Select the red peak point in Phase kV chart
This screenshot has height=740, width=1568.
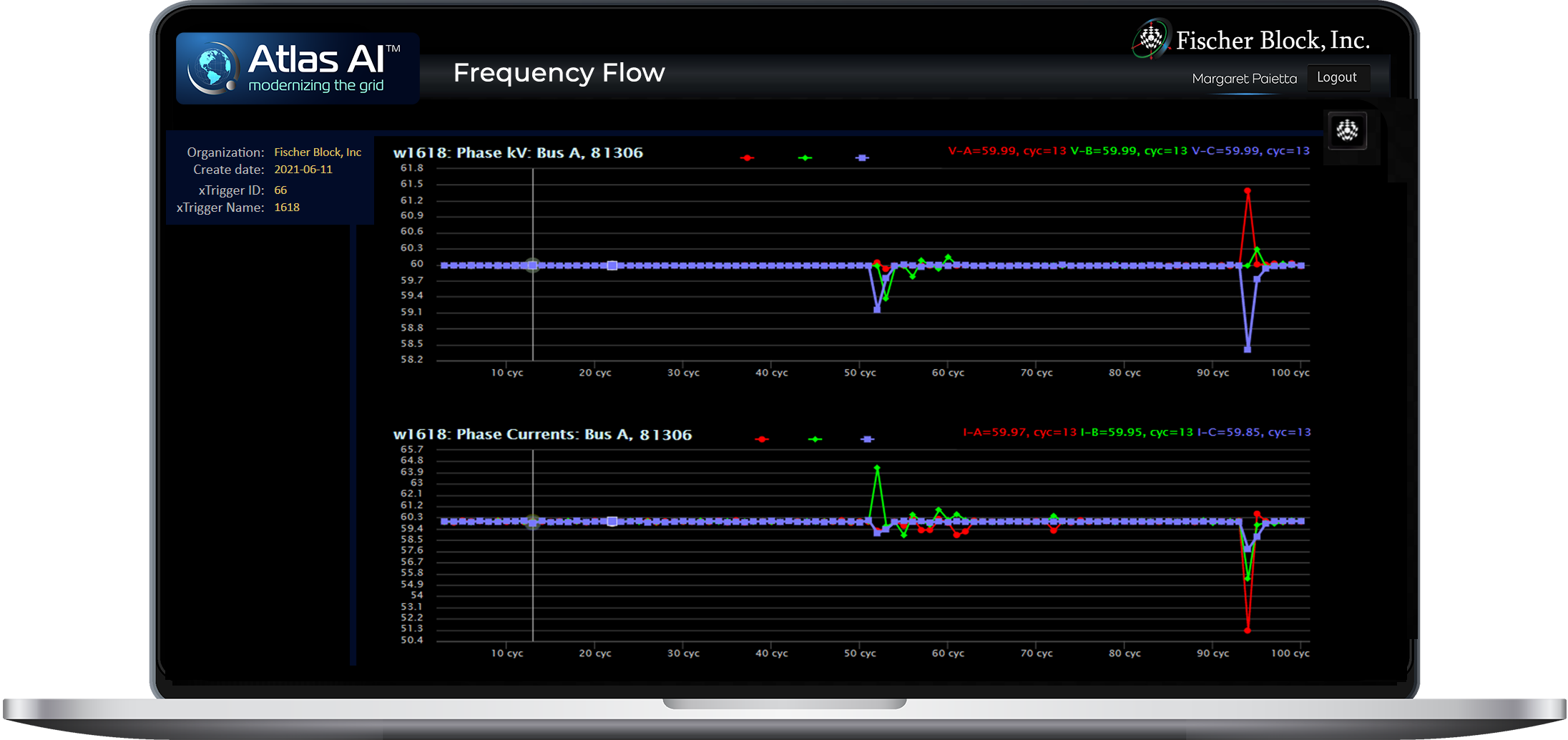[1248, 191]
